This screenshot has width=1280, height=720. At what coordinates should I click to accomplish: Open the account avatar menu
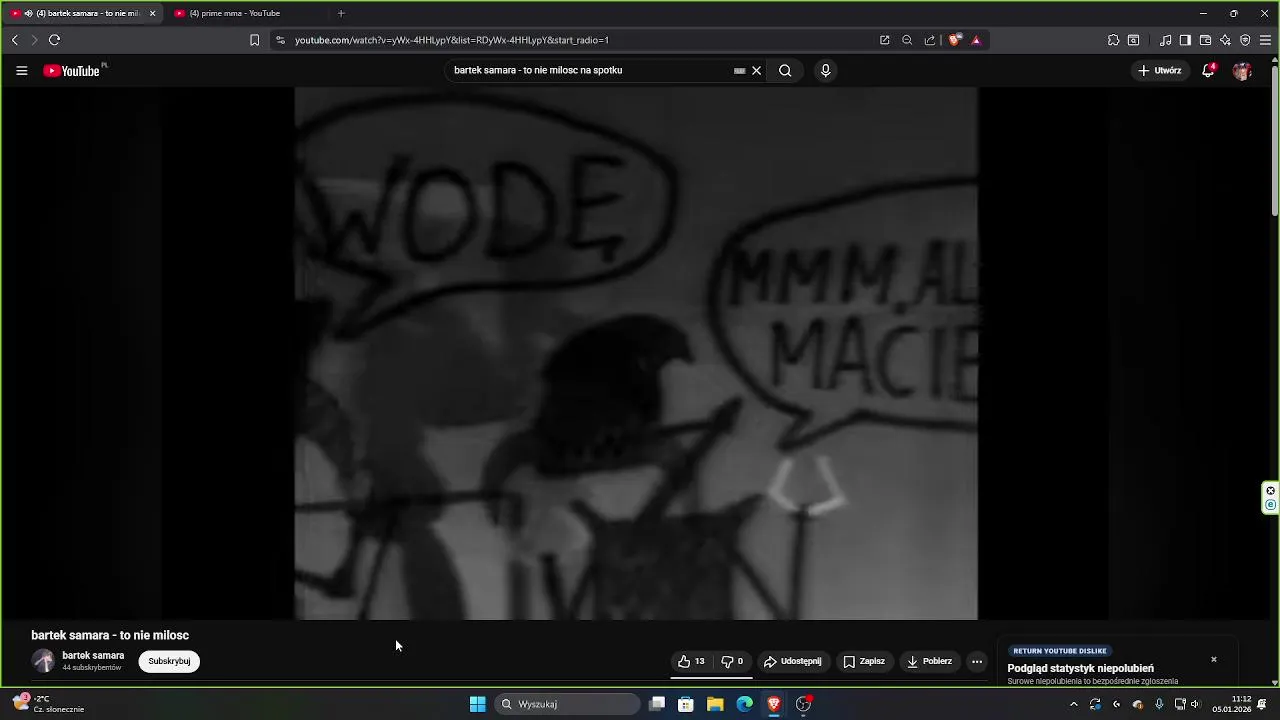1242,71
